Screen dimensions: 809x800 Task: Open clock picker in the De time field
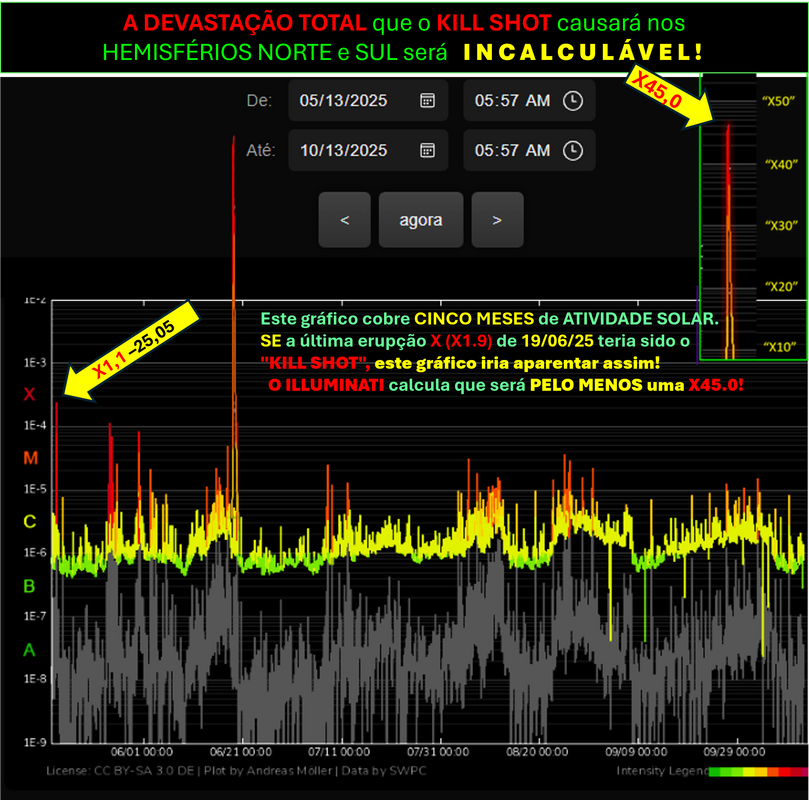pyautogui.click(x=572, y=100)
